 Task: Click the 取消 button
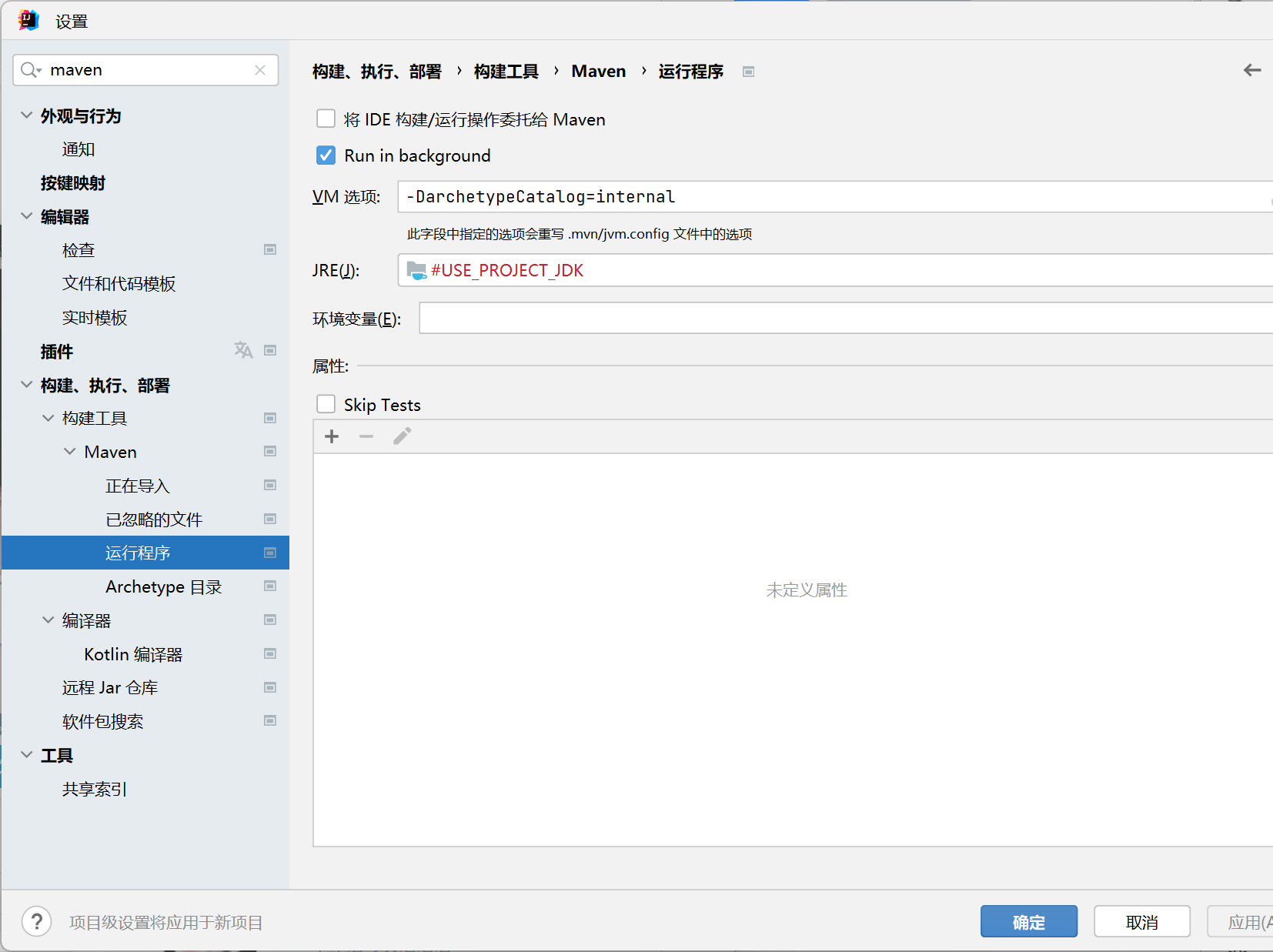(1142, 921)
